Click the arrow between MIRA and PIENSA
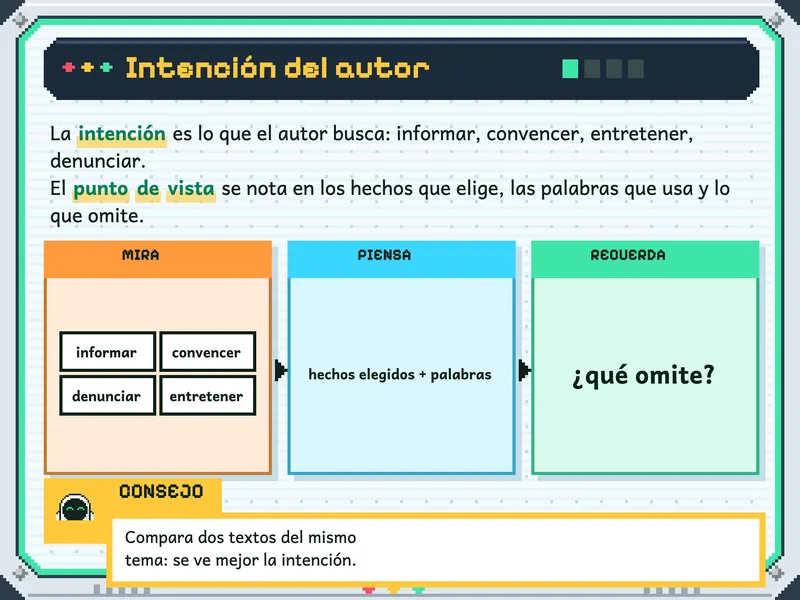This screenshot has width=800, height=600. [x=281, y=370]
